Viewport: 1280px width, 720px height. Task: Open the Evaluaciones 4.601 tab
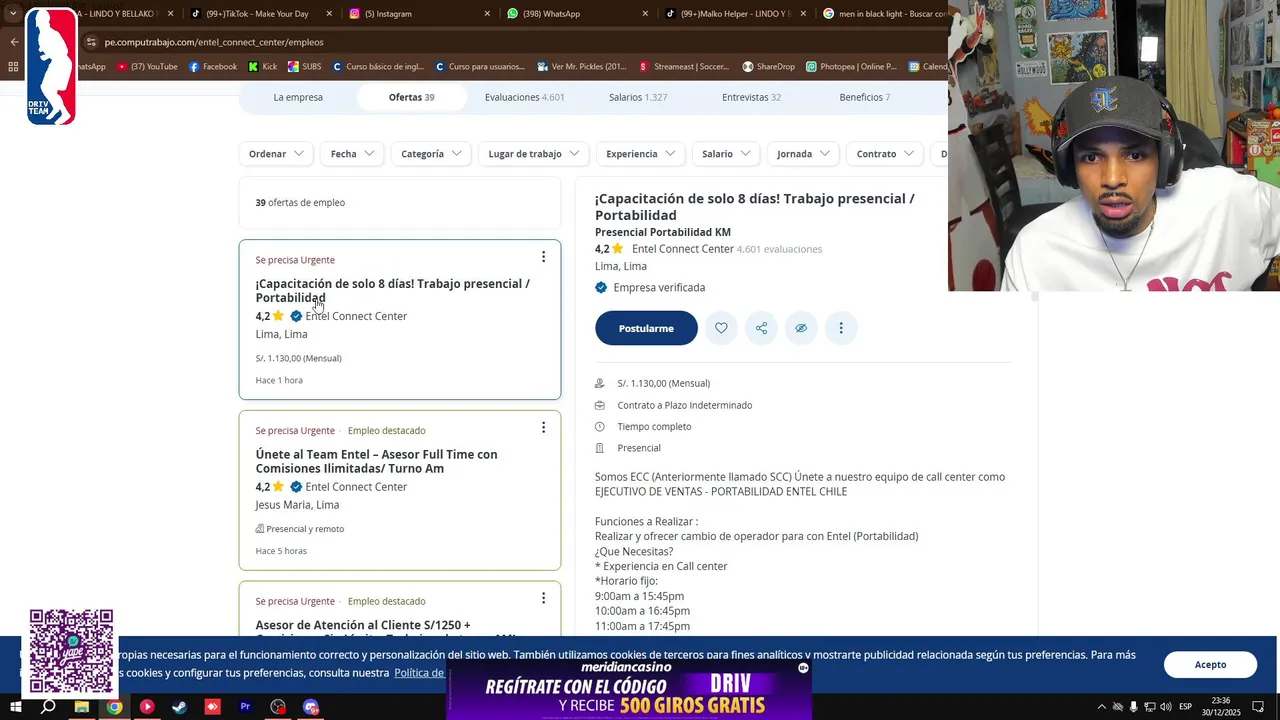pyautogui.click(x=524, y=97)
